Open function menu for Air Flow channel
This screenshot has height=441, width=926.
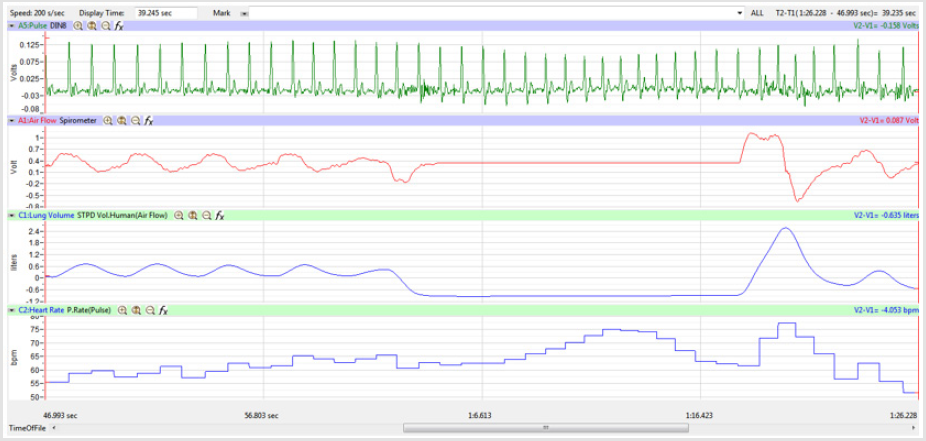(x=149, y=120)
